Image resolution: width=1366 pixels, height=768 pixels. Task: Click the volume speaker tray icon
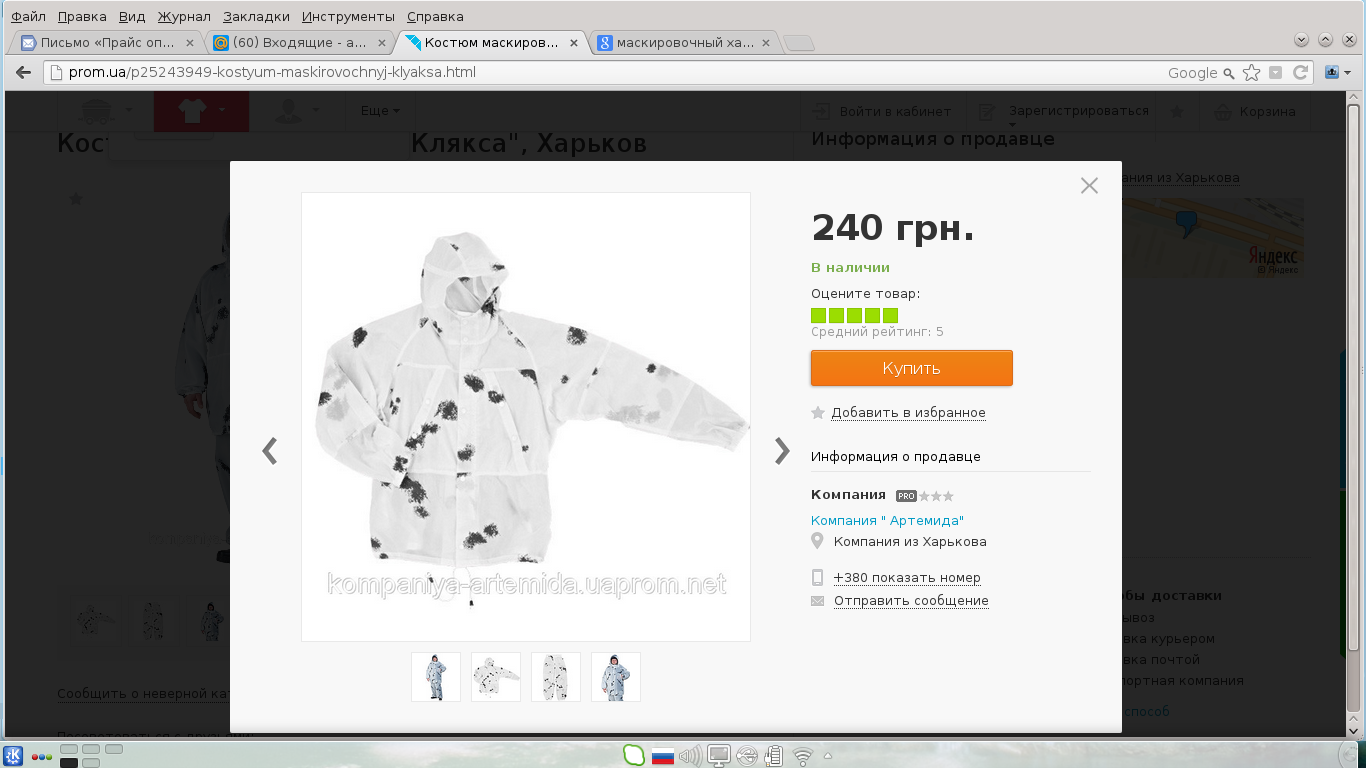click(690, 756)
